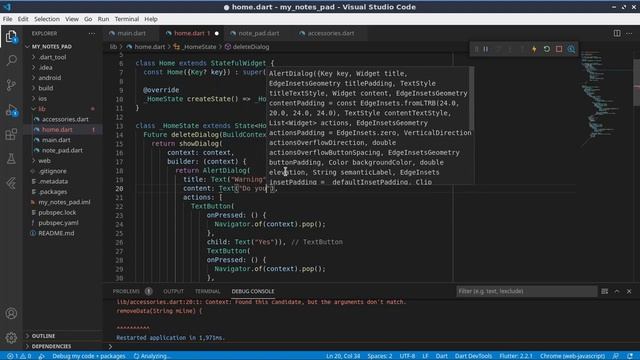
Task: Open the Selection menu
Action: (x=47, y=19)
